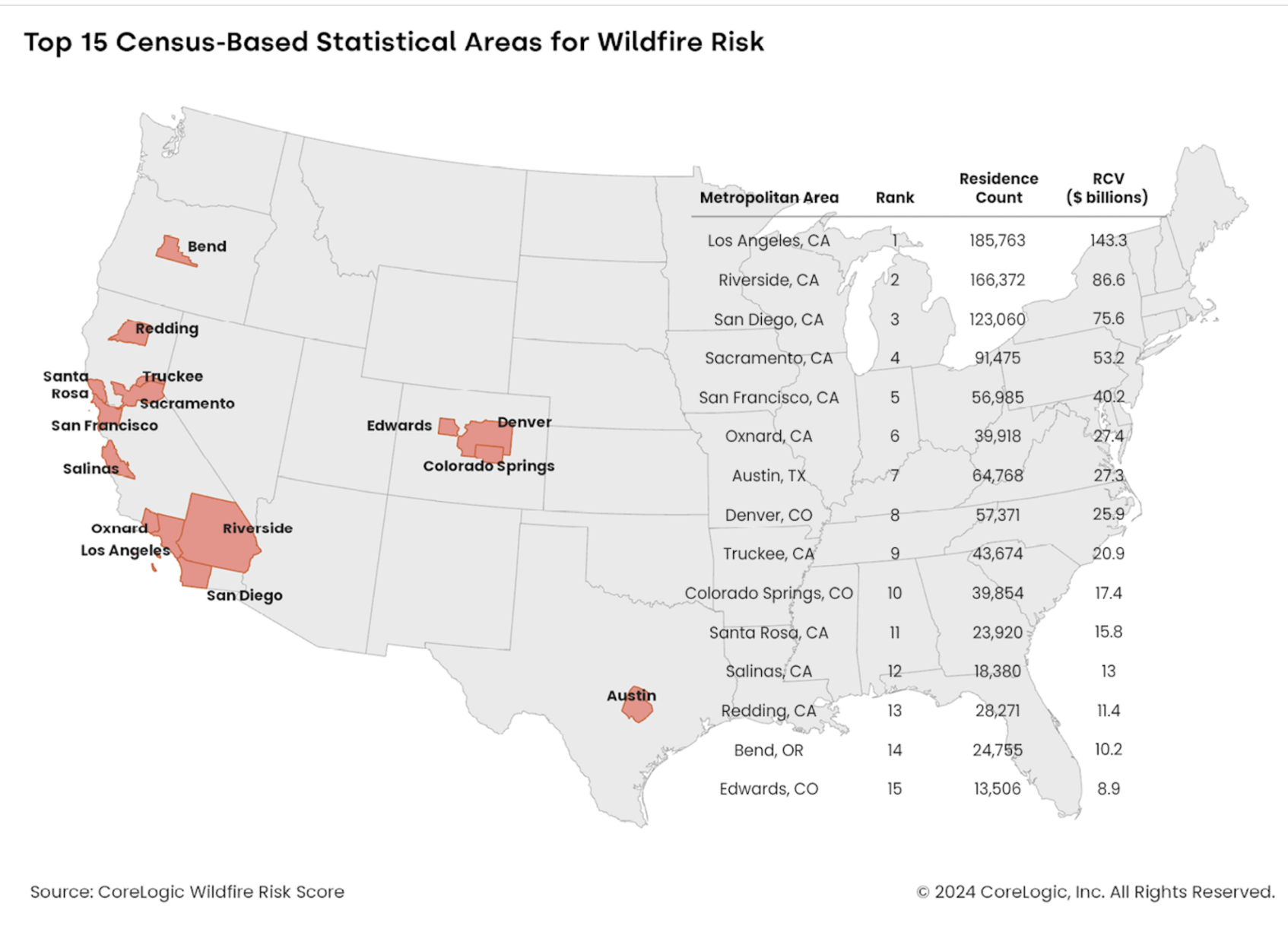Image resolution: width=1288 pixels, height=926 pixels.
Task: Click the 185,763 residence count value
Action: (x=998, y=241)
